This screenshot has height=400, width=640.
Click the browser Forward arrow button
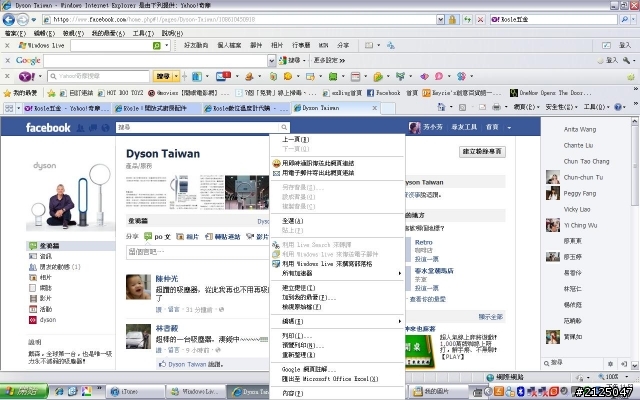[x=23, y=19]
